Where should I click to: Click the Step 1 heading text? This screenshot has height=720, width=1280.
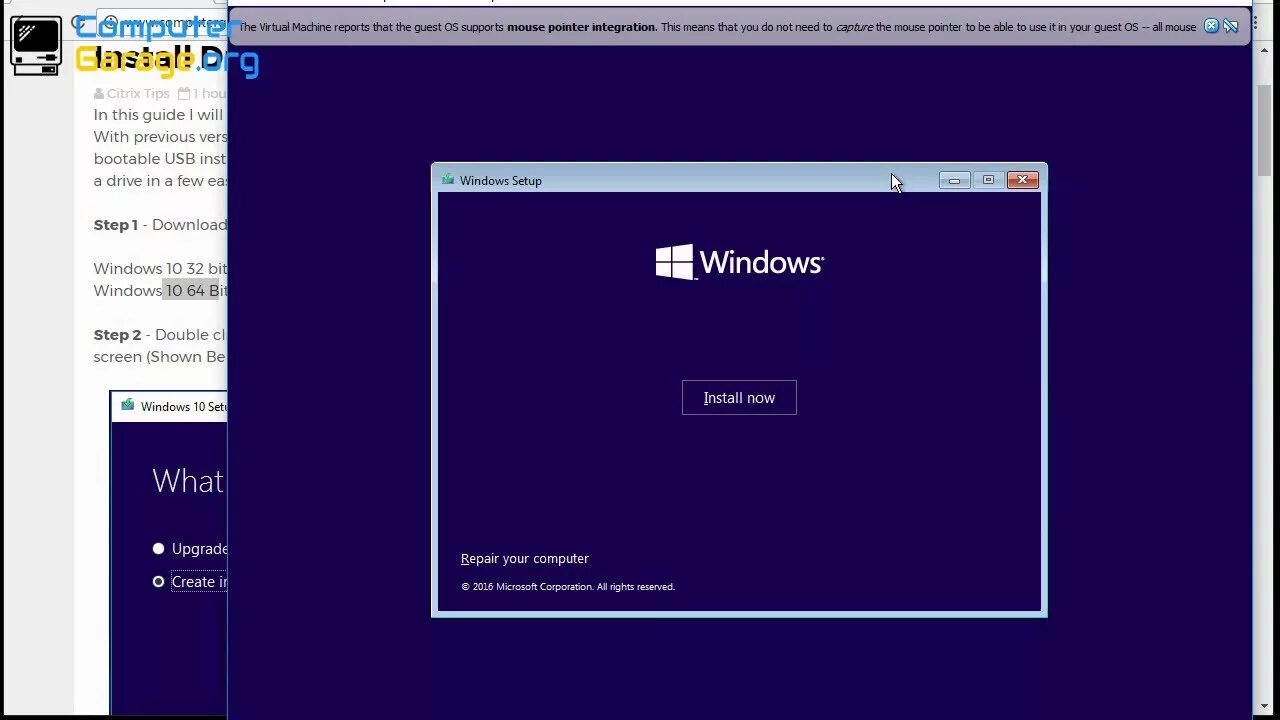(116, 224)
